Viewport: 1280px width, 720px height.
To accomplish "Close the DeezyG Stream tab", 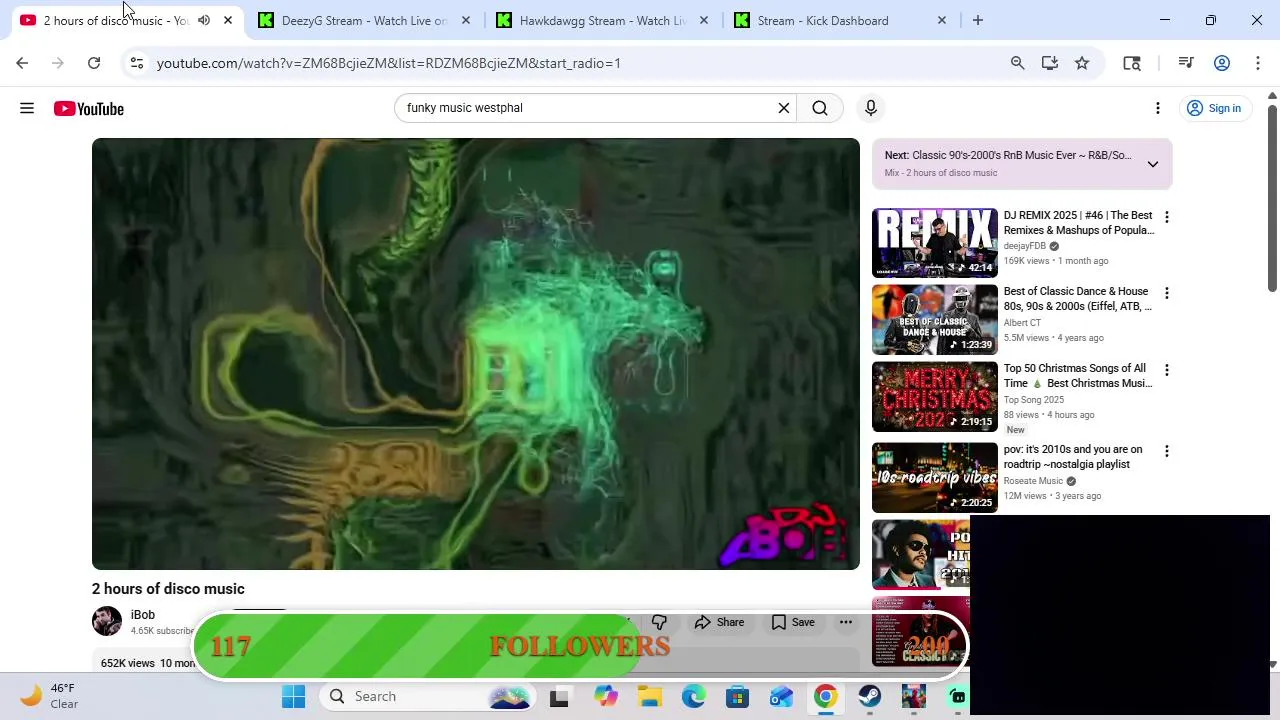I will pos(466,20).
